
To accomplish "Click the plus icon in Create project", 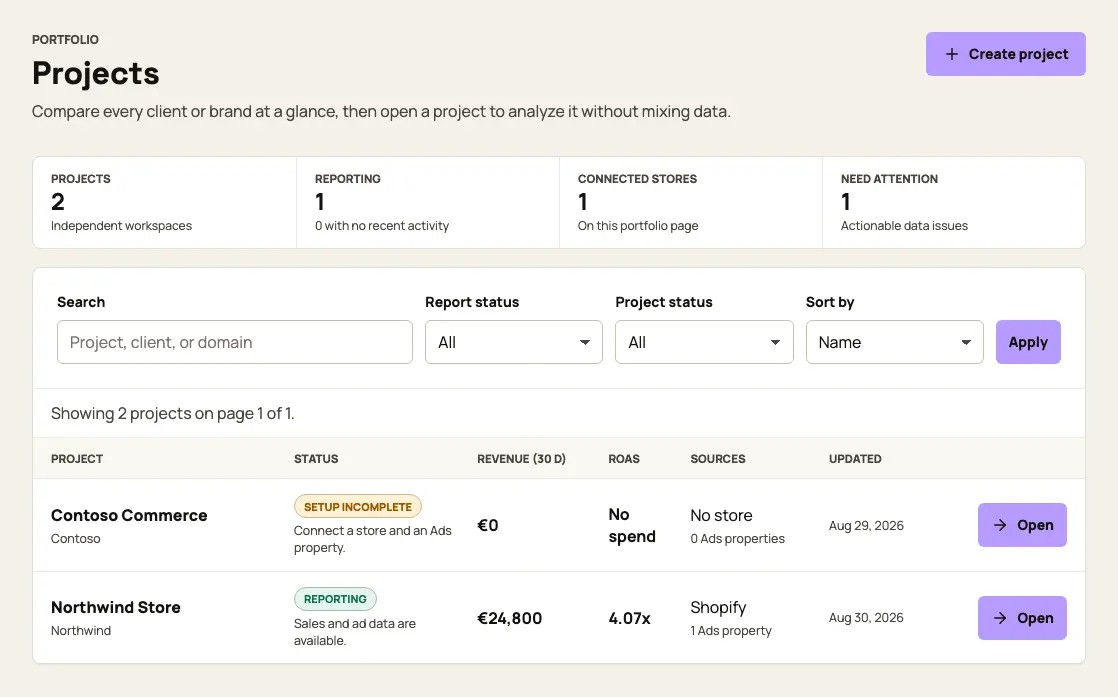I will pos(951,54).
